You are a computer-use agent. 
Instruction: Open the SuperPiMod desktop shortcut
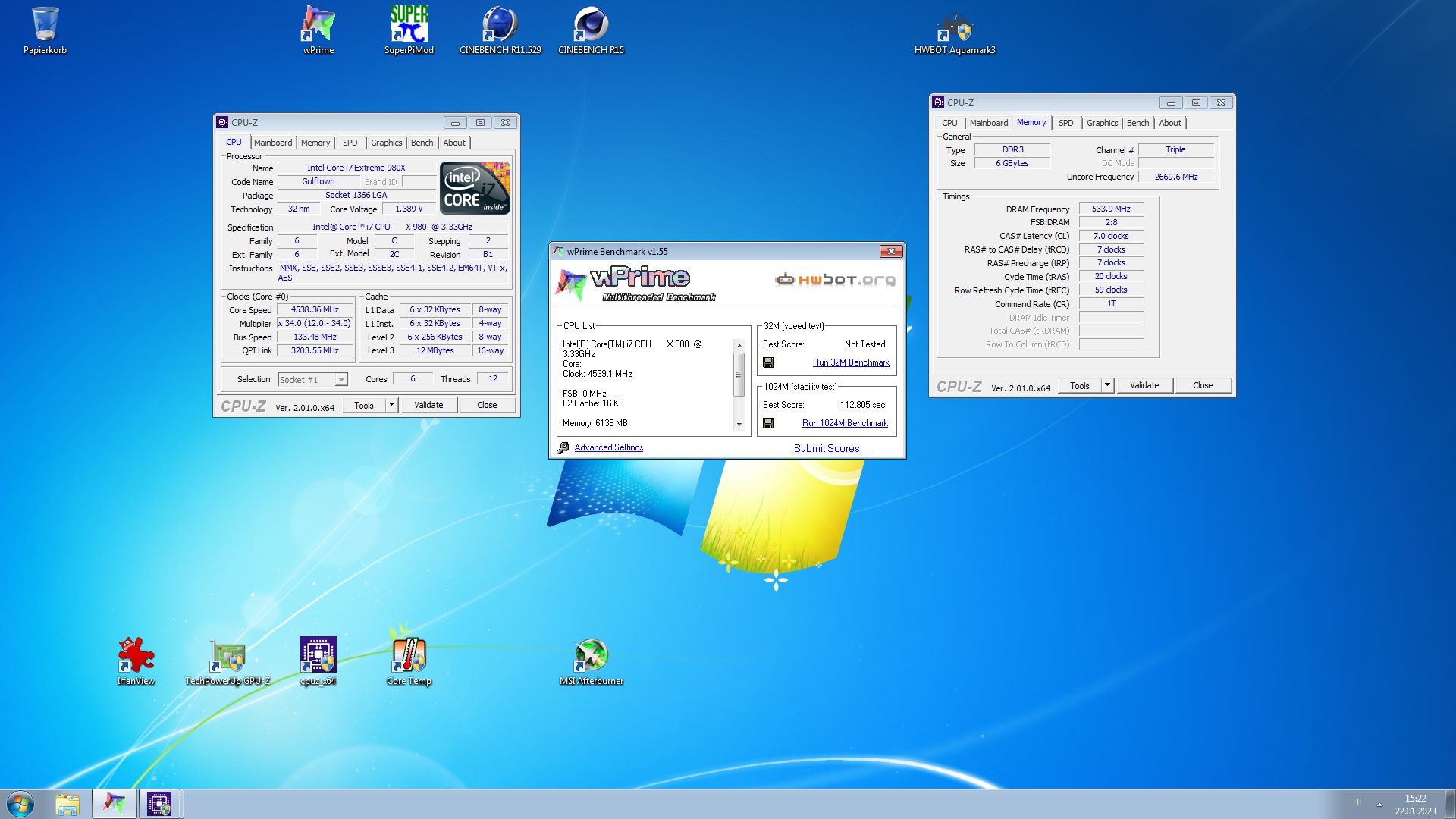(x=409, y=30)
